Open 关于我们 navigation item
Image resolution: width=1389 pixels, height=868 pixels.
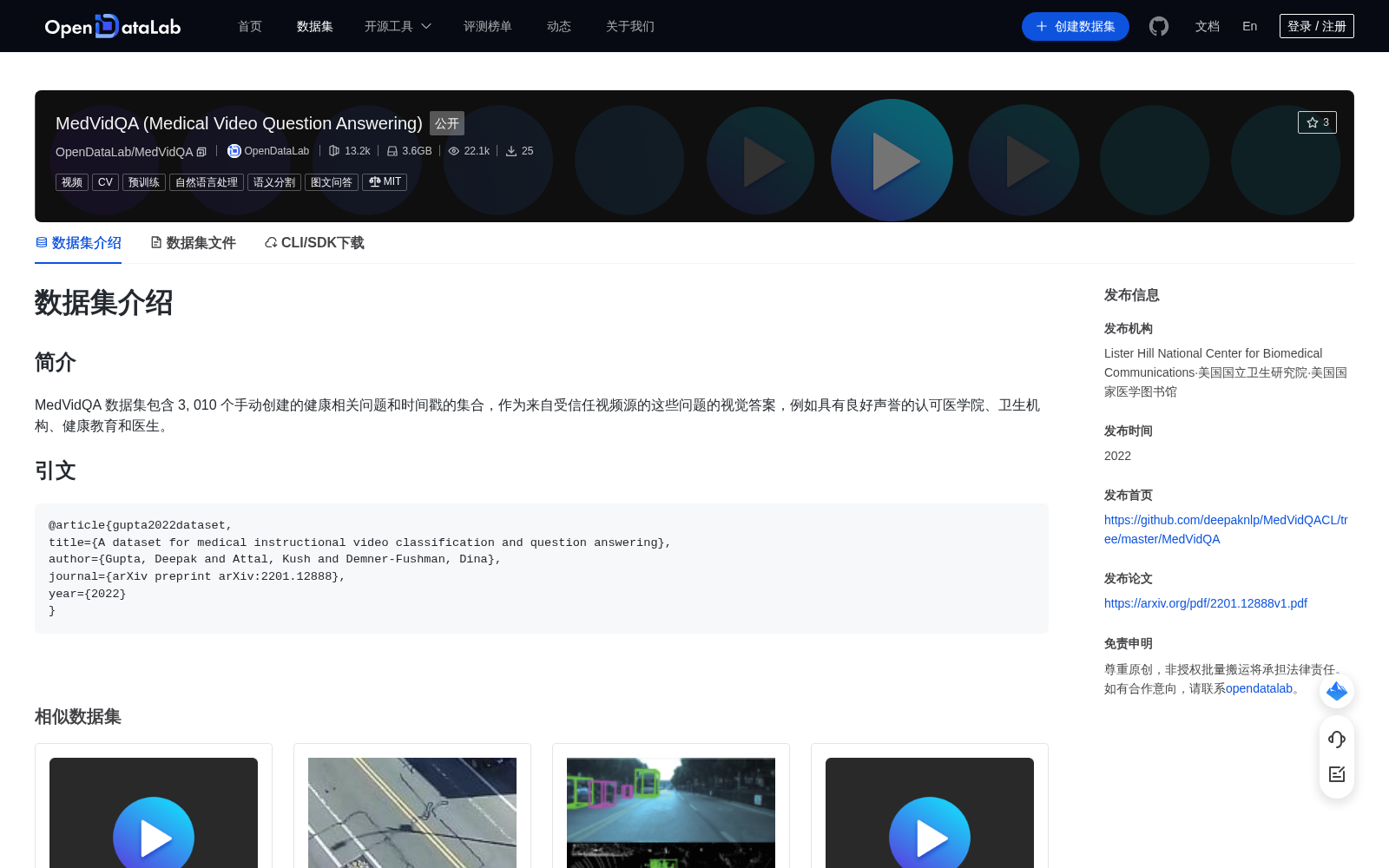point(630,26)
